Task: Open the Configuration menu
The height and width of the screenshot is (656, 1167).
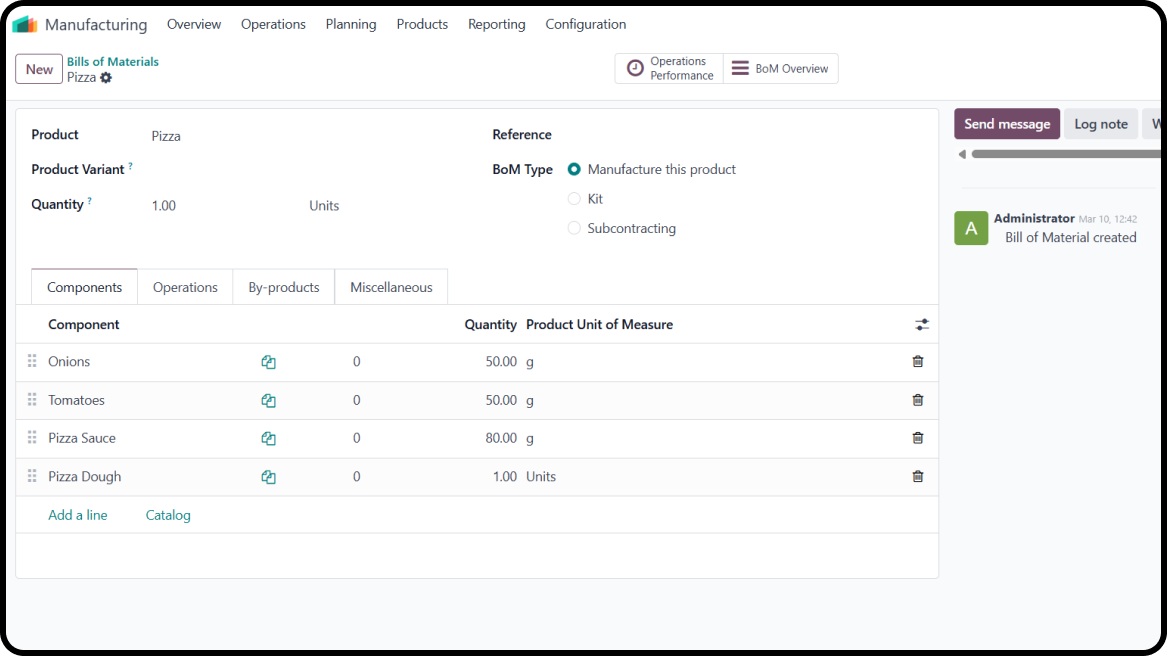Action: [585, 24]
